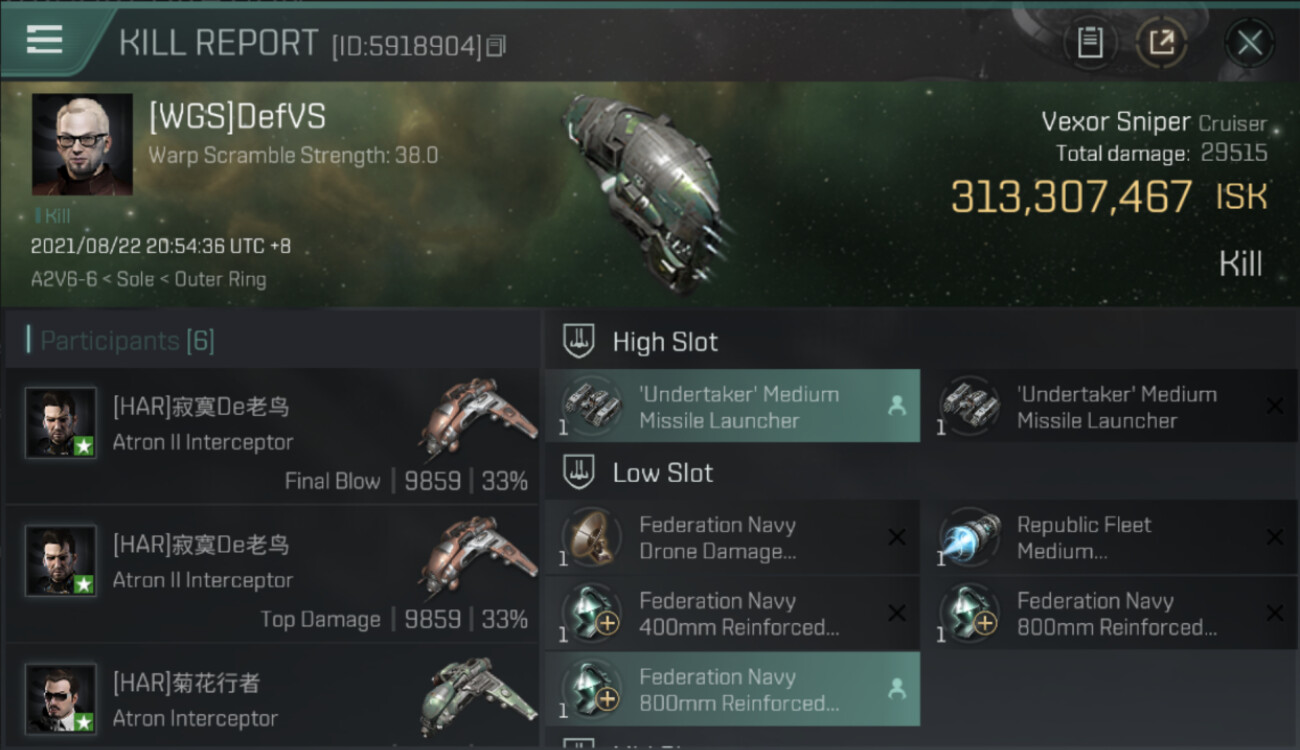Select the Federation Navy Drone Damage module
The height and width of the screenshot is (750, 1300).
733,538
